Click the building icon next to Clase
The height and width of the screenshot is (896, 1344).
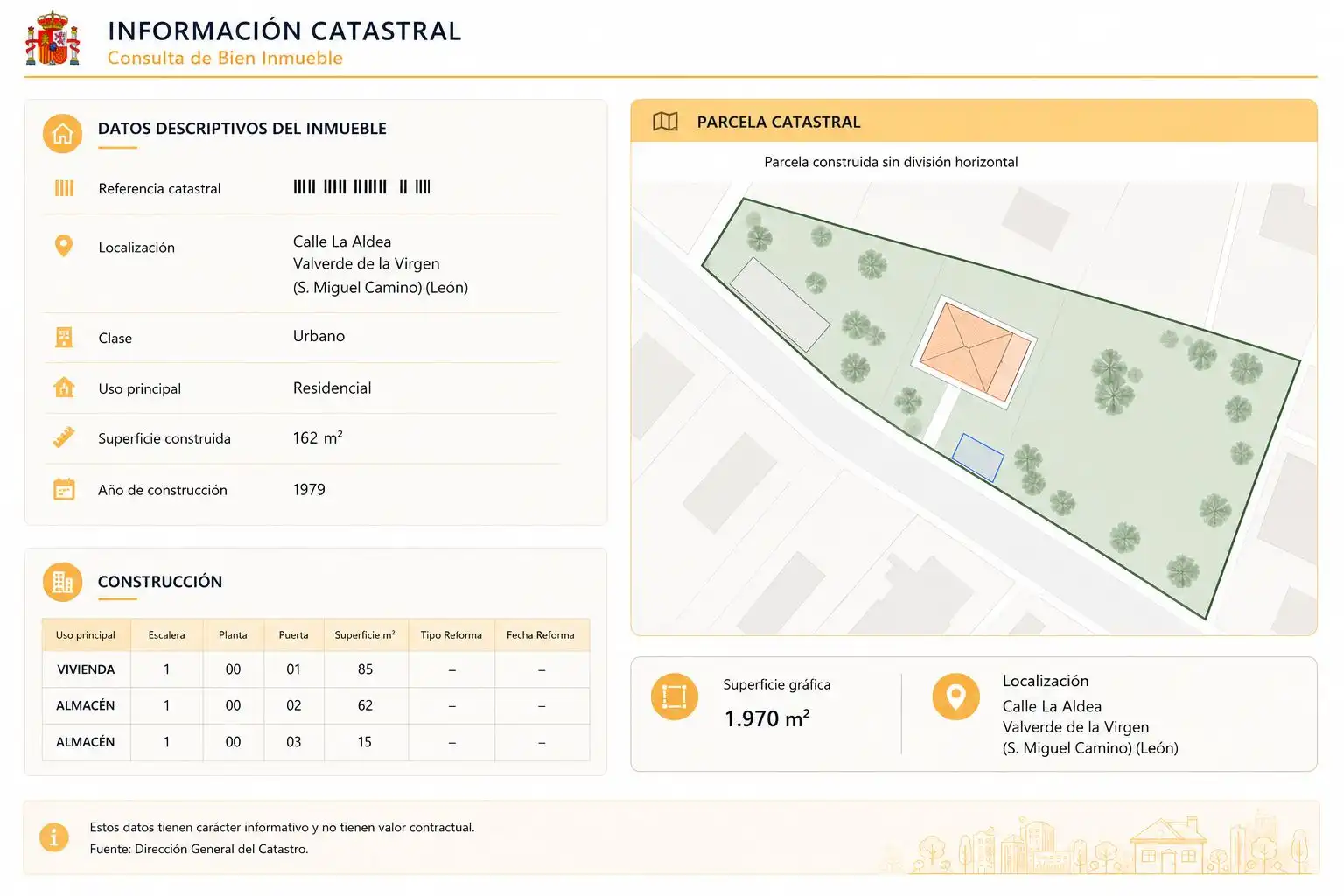[x=64, y=338]
